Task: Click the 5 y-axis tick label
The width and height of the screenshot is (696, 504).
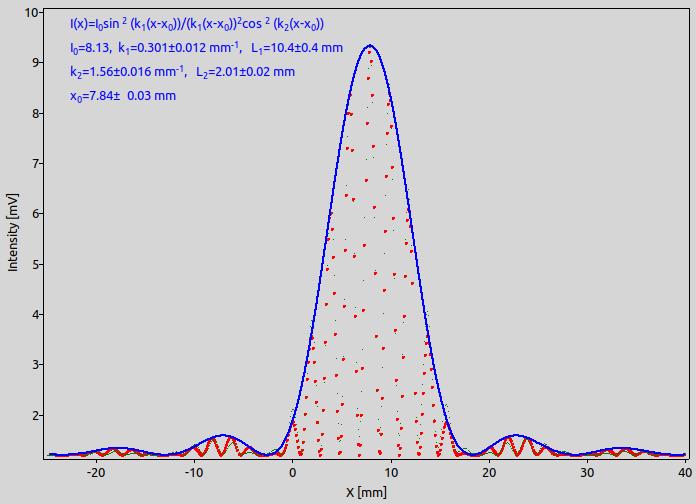Action: click(x=35, y=264)
